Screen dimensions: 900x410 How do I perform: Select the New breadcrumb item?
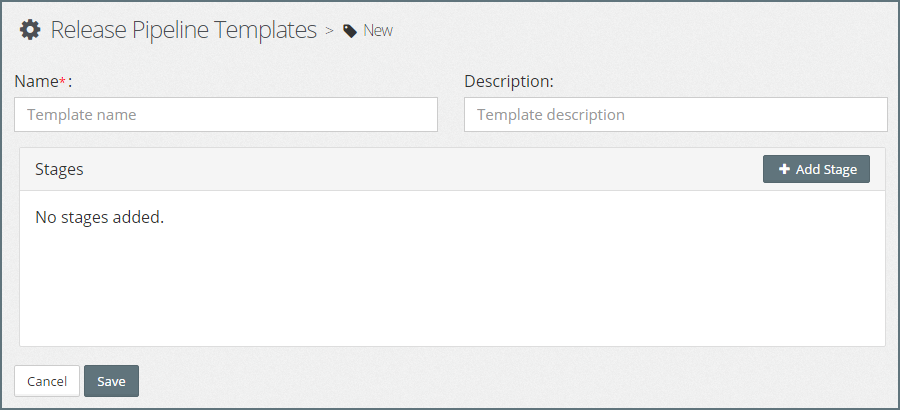click(377, 31)
